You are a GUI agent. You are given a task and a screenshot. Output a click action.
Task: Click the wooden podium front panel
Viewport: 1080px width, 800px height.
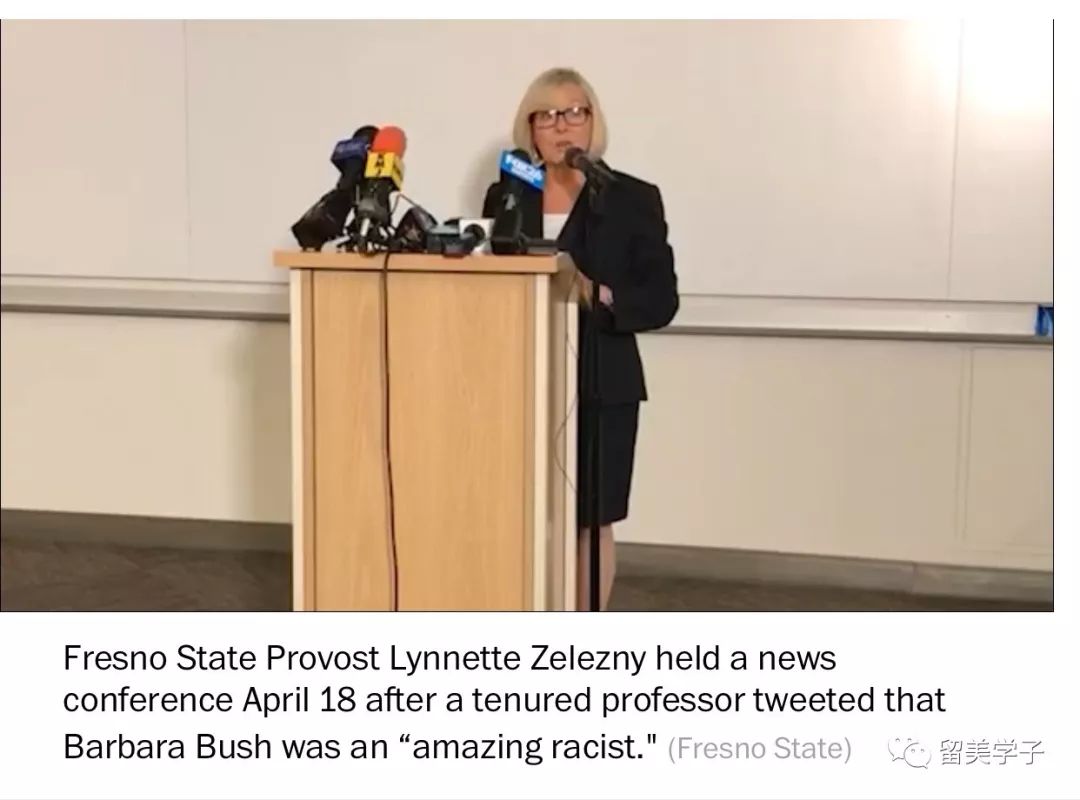pyautogui.click(x=424, y=434)
